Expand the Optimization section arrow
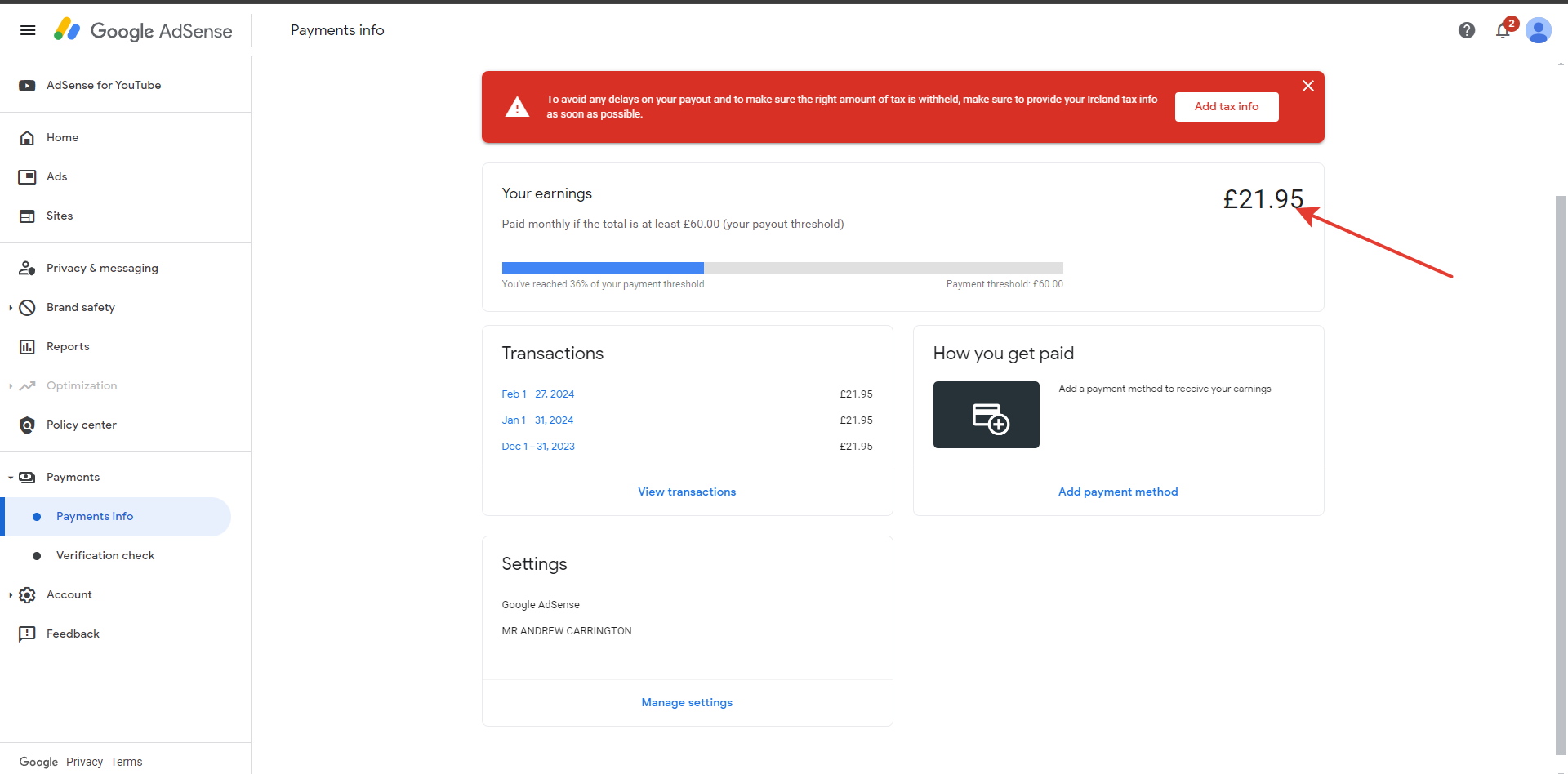1568x774 pixels. (x=11, y=386)
